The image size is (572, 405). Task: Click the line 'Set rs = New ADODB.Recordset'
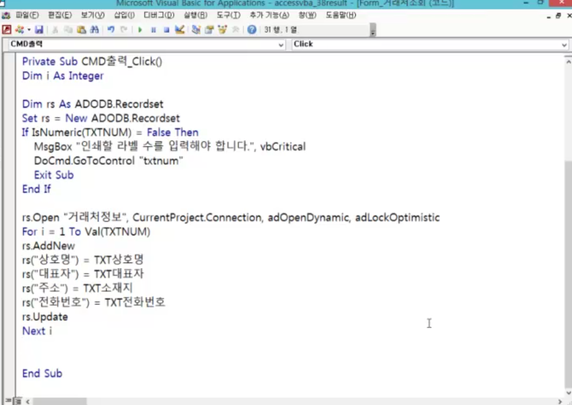click(101, 118)
